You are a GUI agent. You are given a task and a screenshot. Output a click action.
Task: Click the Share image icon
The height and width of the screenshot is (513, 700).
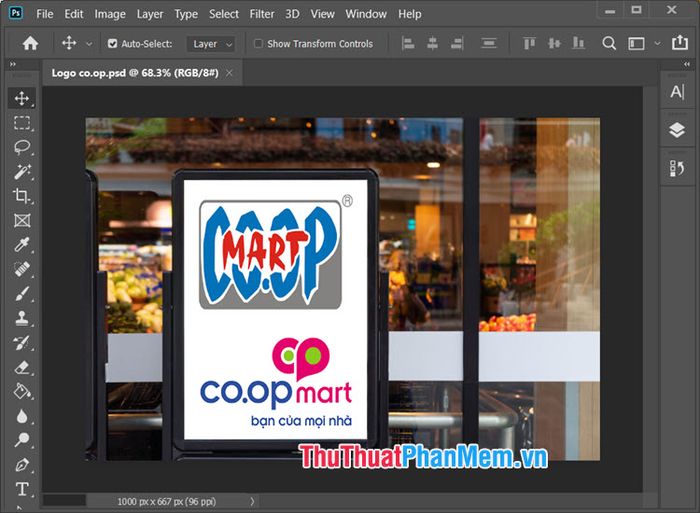pos(679,42)
